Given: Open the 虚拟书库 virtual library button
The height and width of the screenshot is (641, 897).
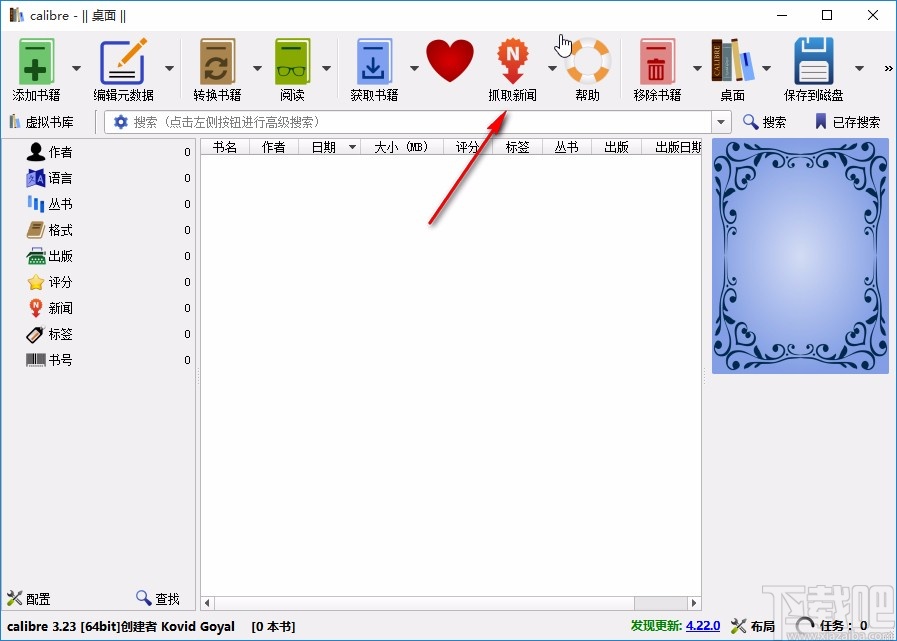Looking at the screenshot, I should click(41, 122).
